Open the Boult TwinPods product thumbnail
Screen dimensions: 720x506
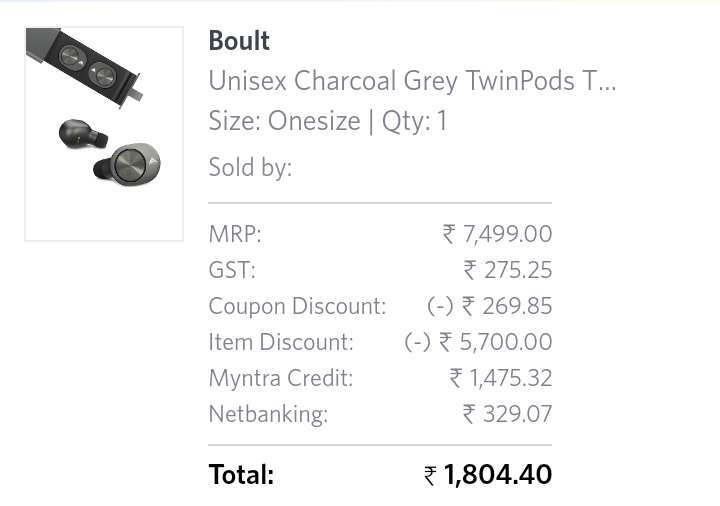(x=104, y=134)
